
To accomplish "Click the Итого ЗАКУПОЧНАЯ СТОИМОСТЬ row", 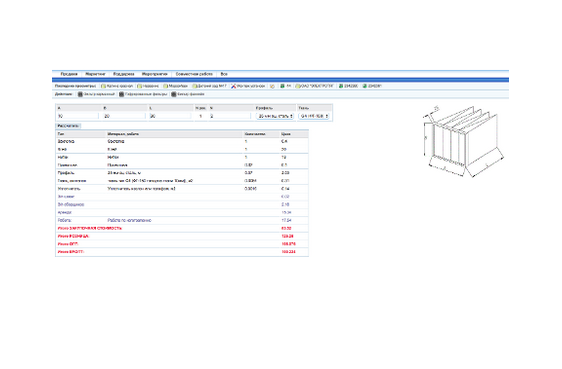I will pyautogui.click(x=182, y=228).
